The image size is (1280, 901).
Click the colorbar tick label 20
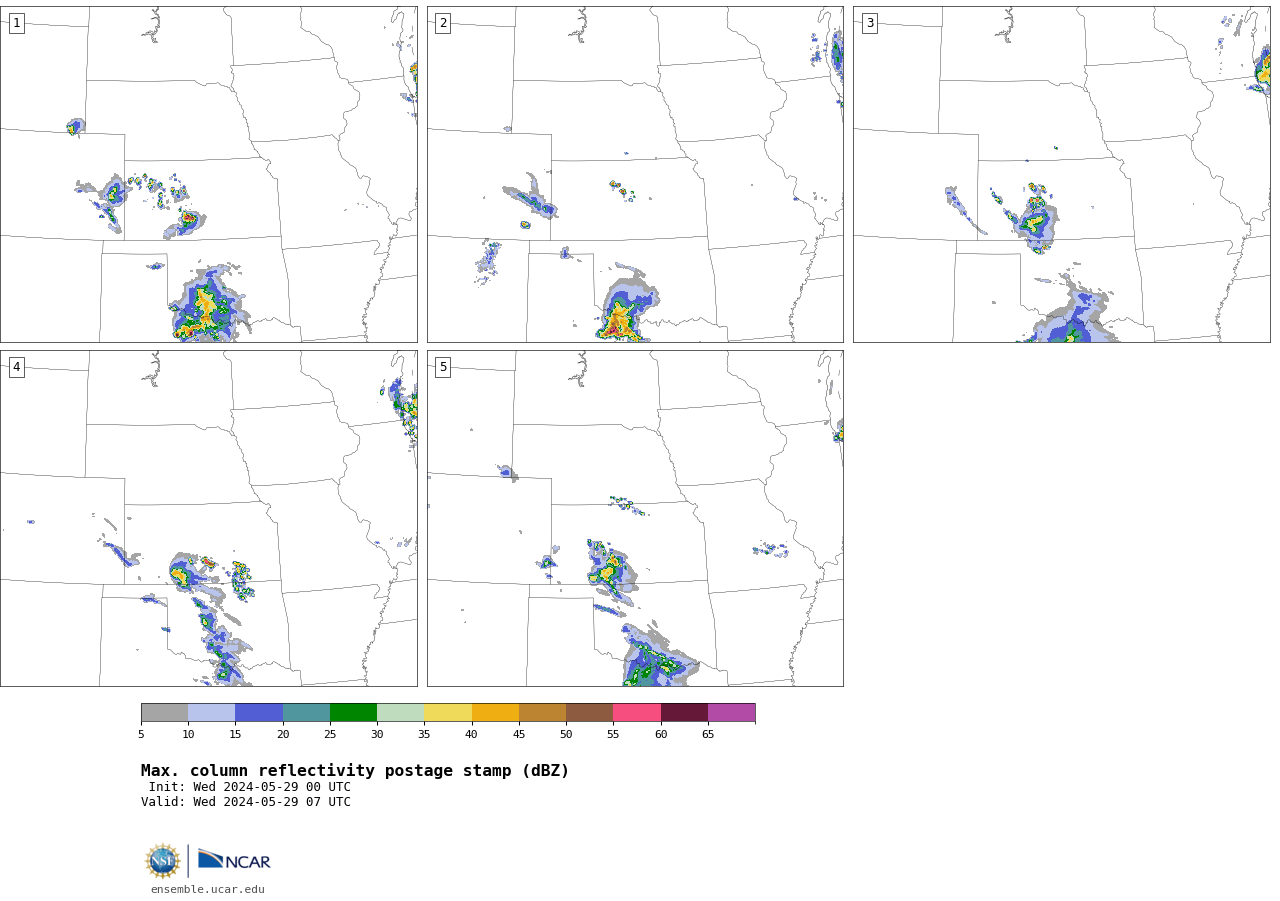(x=283, y=735)
